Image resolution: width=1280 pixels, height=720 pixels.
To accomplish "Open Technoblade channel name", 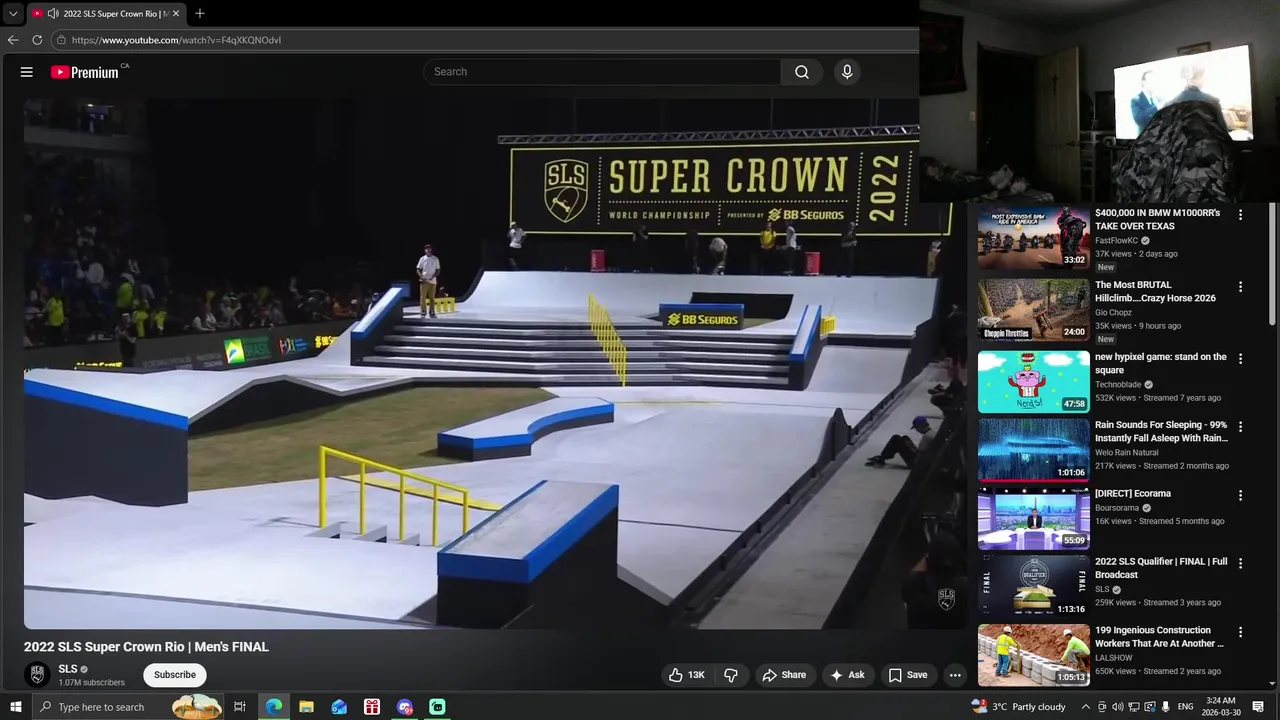I will tap(1119, 384).
